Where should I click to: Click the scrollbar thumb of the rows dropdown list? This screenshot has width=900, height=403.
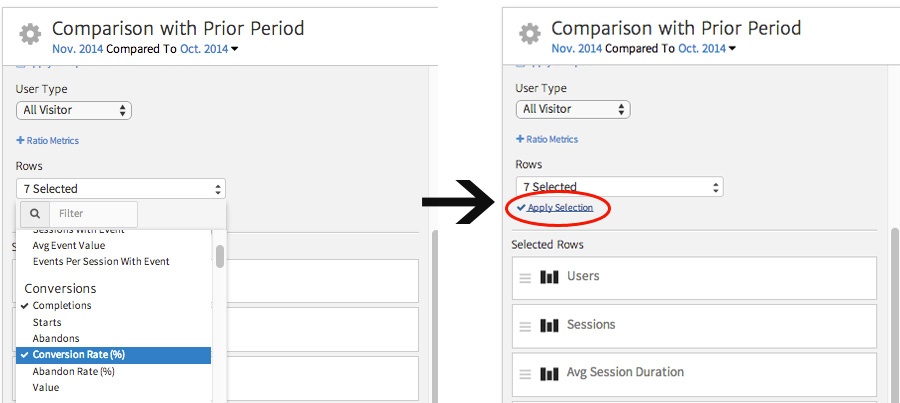click(x=219, y=255)
